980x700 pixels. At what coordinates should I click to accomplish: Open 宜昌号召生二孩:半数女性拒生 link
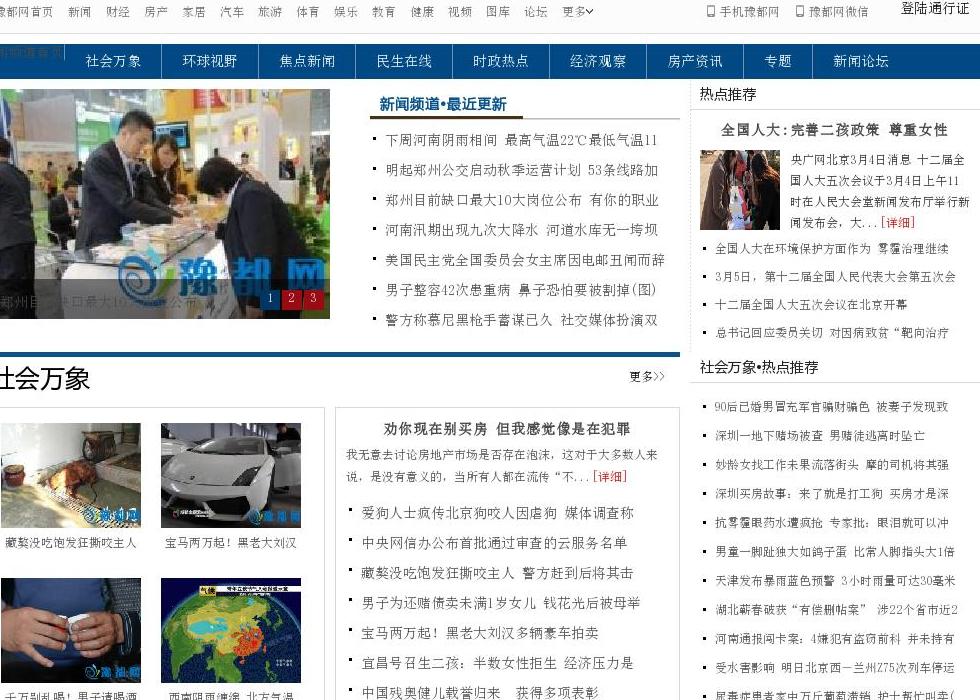[x=498, y=663]
